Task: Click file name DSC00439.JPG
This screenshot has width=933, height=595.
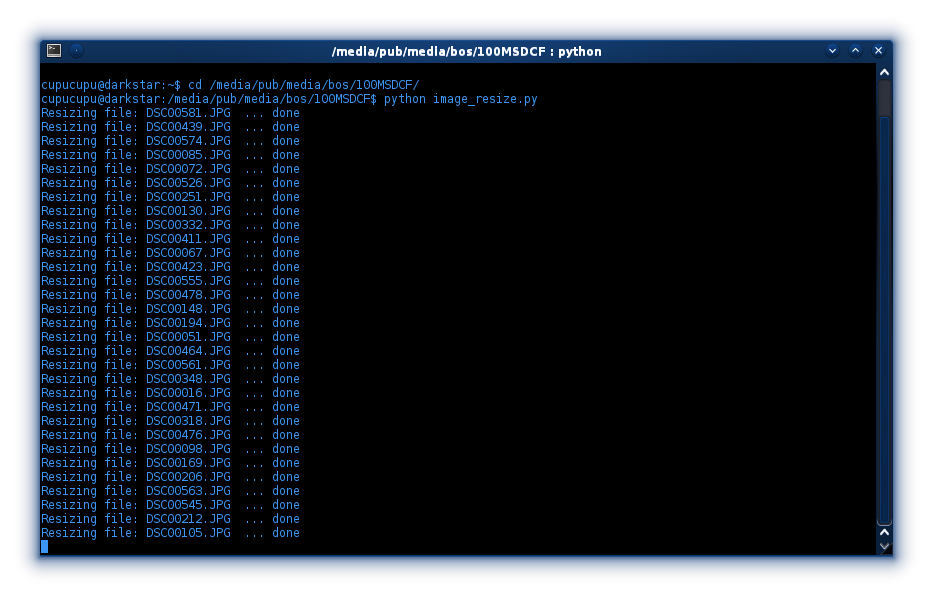Action: [188, 127]
